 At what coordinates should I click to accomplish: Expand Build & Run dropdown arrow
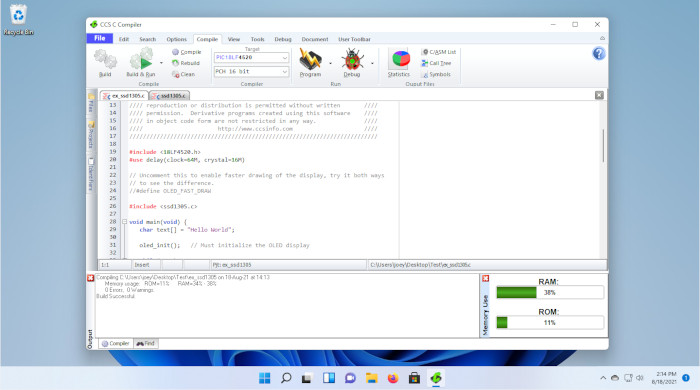click(161, 63)
